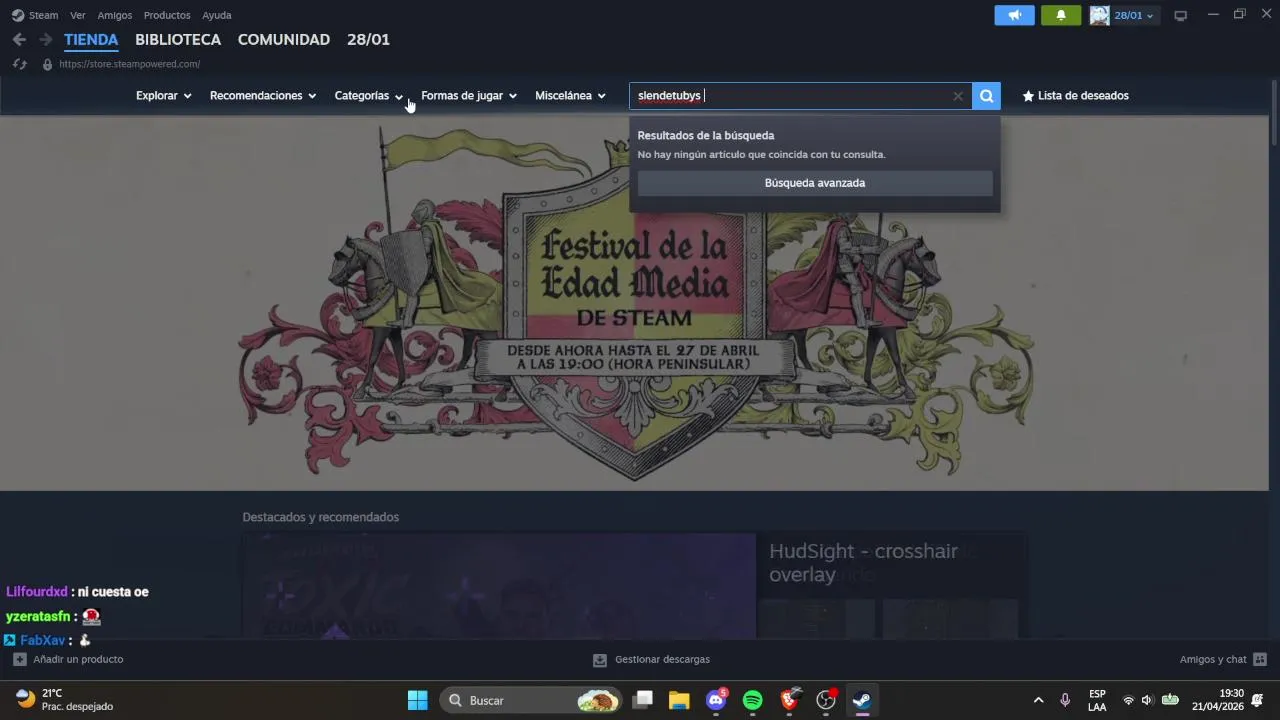Viewport: 1280px width, 720px height.
Task: Click the battery tray icon
Action: 1170,700
